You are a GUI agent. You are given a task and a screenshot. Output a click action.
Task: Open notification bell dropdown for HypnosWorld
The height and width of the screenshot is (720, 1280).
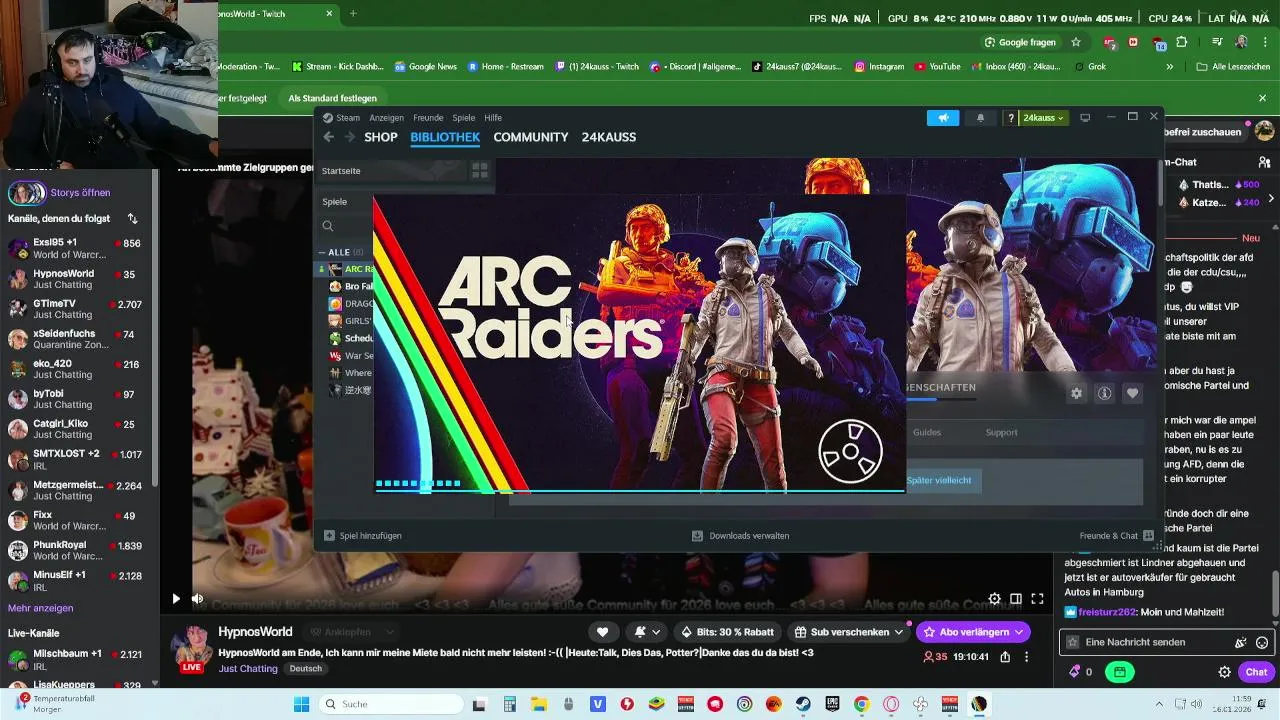[x=647, y=632]
